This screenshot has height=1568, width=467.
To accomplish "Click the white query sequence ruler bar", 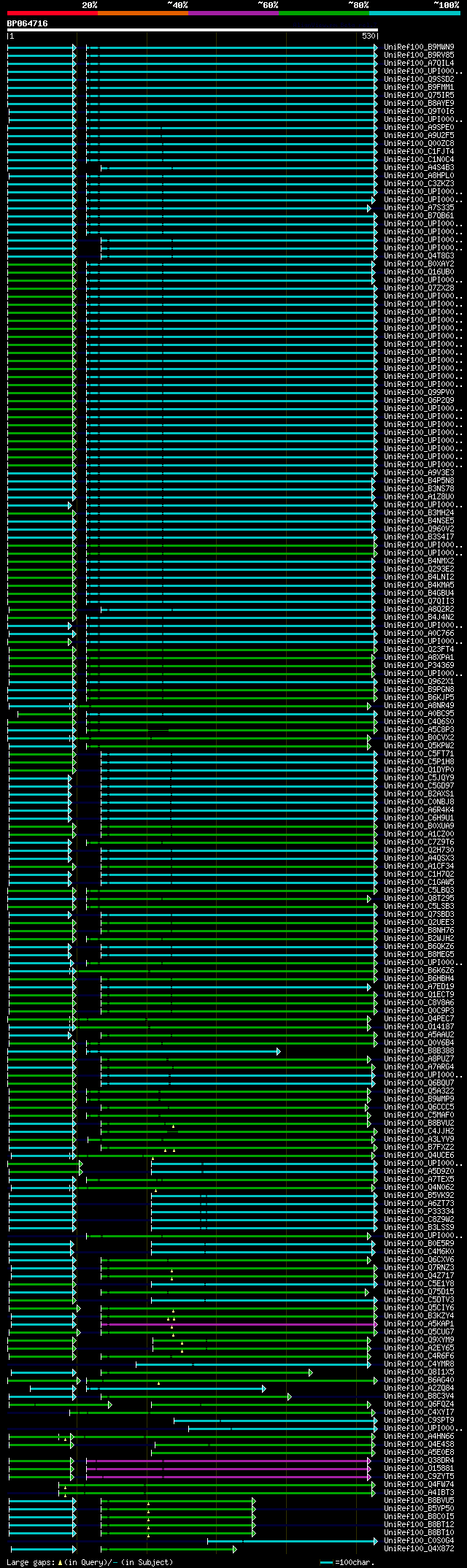I will [x=193, y=30].
